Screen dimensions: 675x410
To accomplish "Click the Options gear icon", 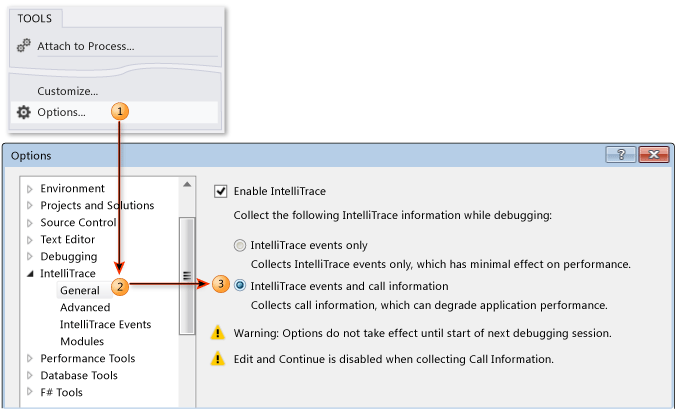I will click(24, 112).
